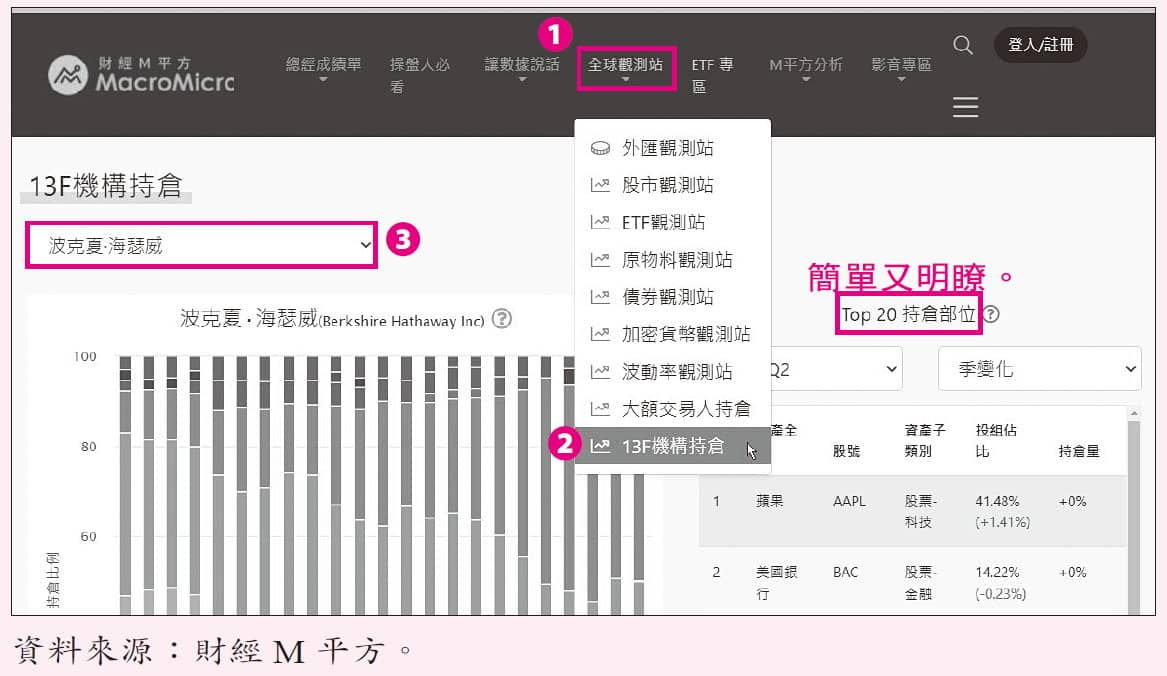
Task: Open the search magnifier icon
Action: (x=962, y=45)
